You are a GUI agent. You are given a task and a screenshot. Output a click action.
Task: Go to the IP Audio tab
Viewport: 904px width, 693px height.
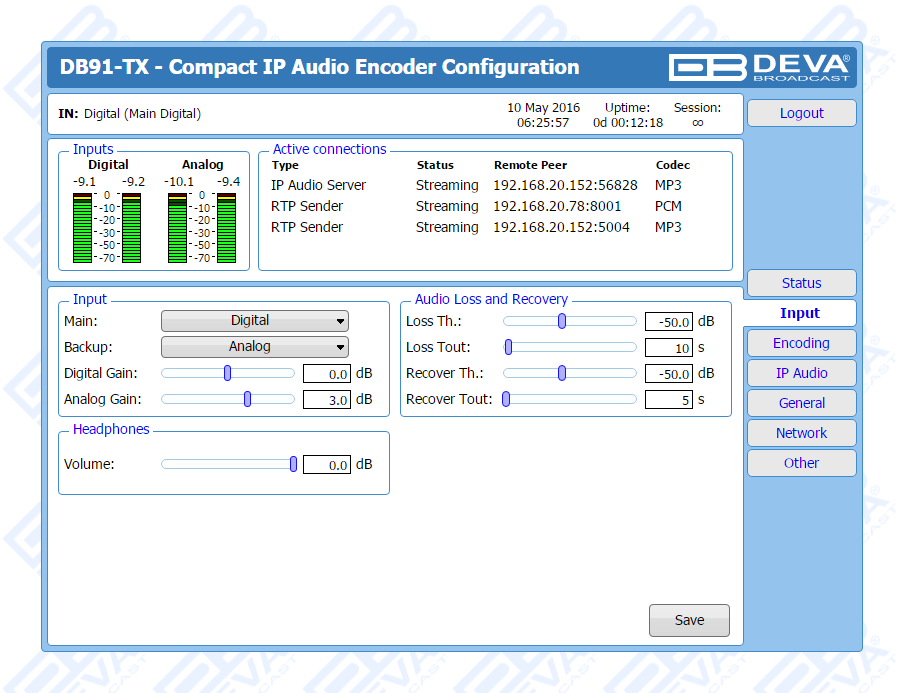[801, 373]
